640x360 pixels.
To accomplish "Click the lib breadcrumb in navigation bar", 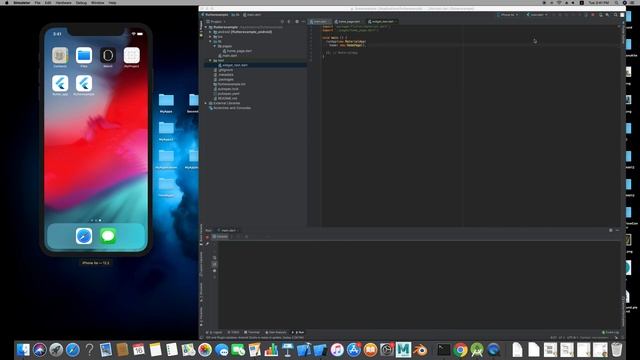I will point(236,15).
